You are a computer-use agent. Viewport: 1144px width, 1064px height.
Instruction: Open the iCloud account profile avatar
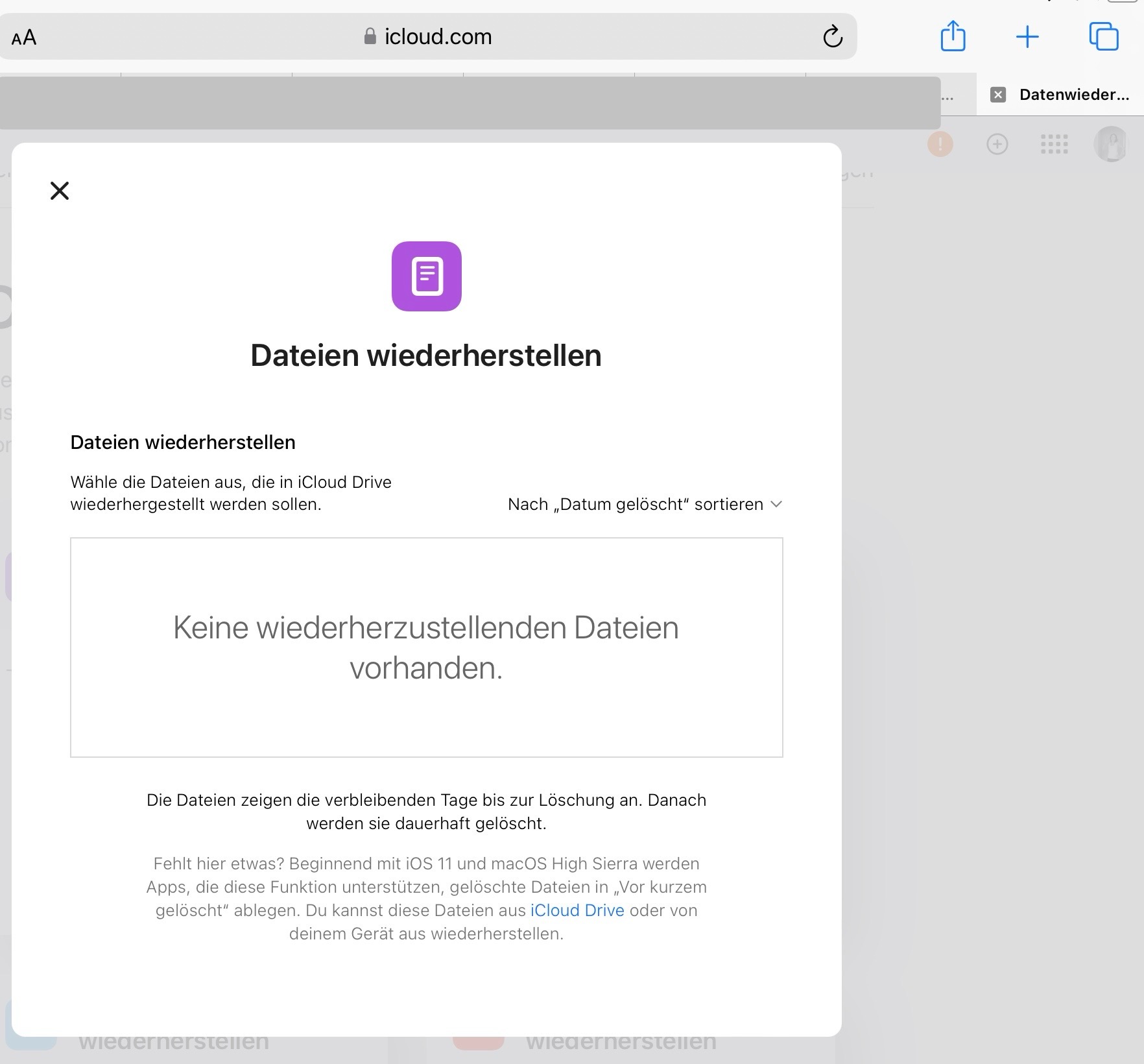click(x=1112, y=144)
